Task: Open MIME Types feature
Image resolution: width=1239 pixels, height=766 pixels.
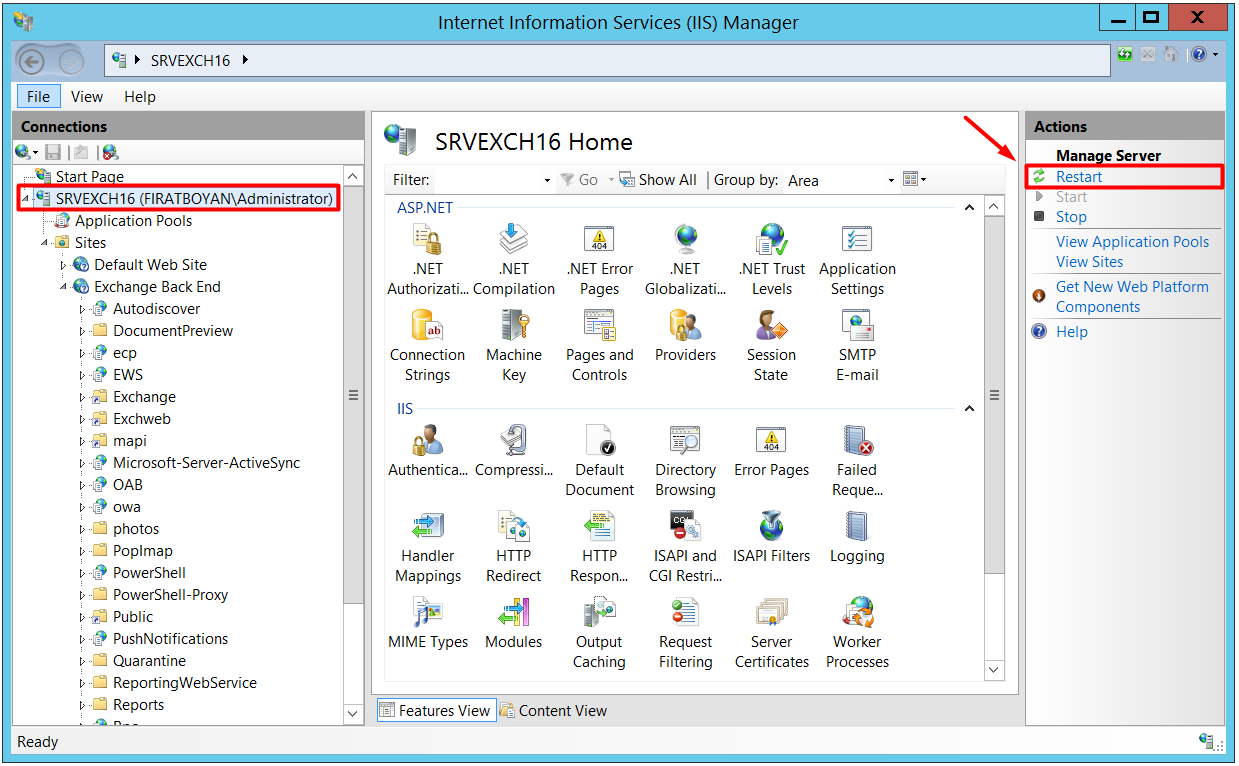Action: 428,622
